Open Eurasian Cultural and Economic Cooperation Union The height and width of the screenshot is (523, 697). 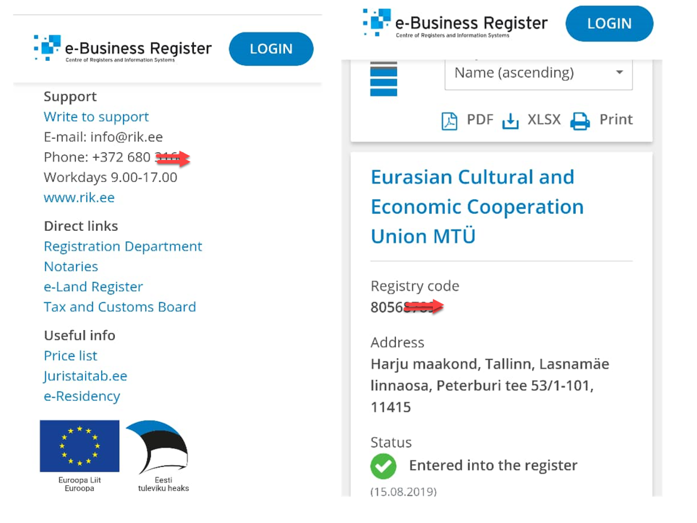coord(477,207)
